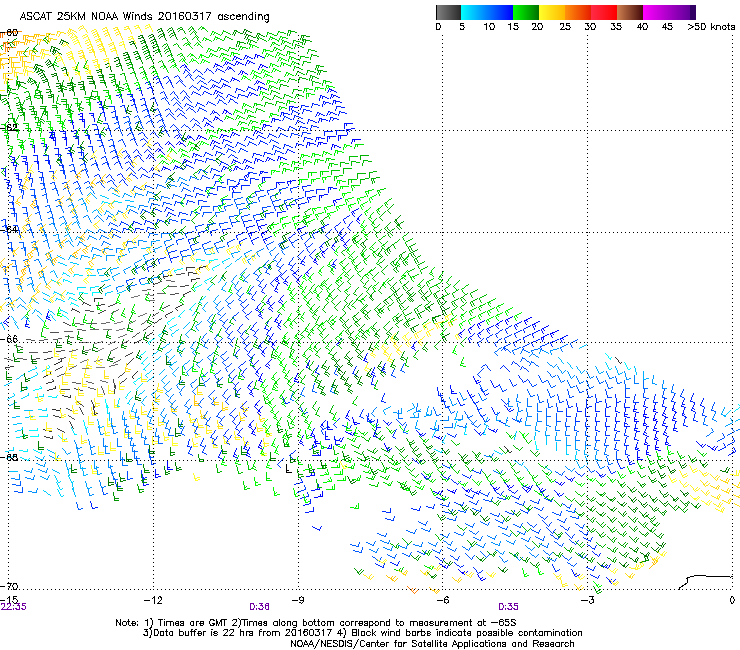The image size is (740, 650).
Task: Click the yellow 20-25 knots legend swatch
Action: [552, 12]
